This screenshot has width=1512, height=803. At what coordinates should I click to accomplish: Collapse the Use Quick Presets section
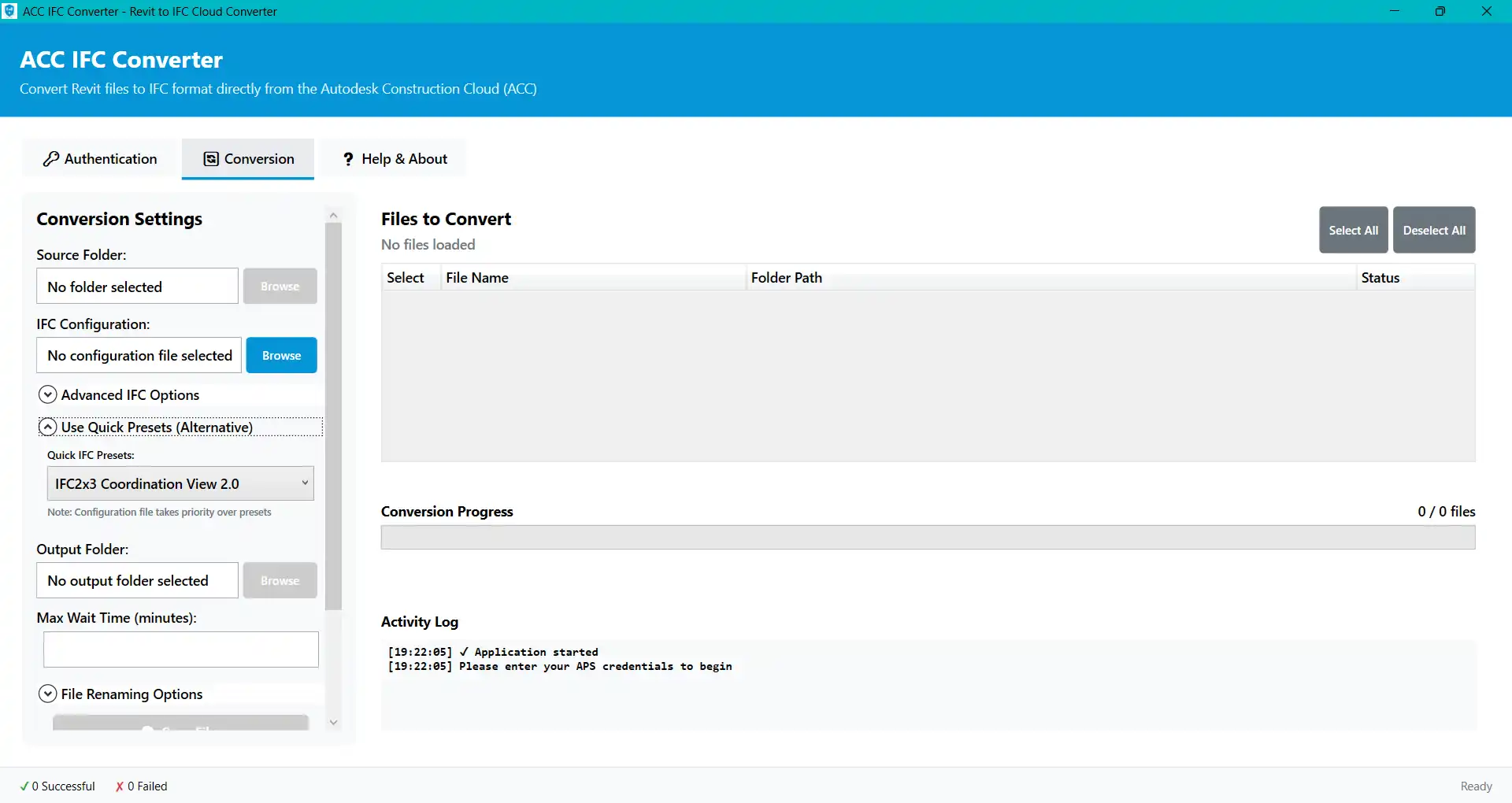pos(48,427)
